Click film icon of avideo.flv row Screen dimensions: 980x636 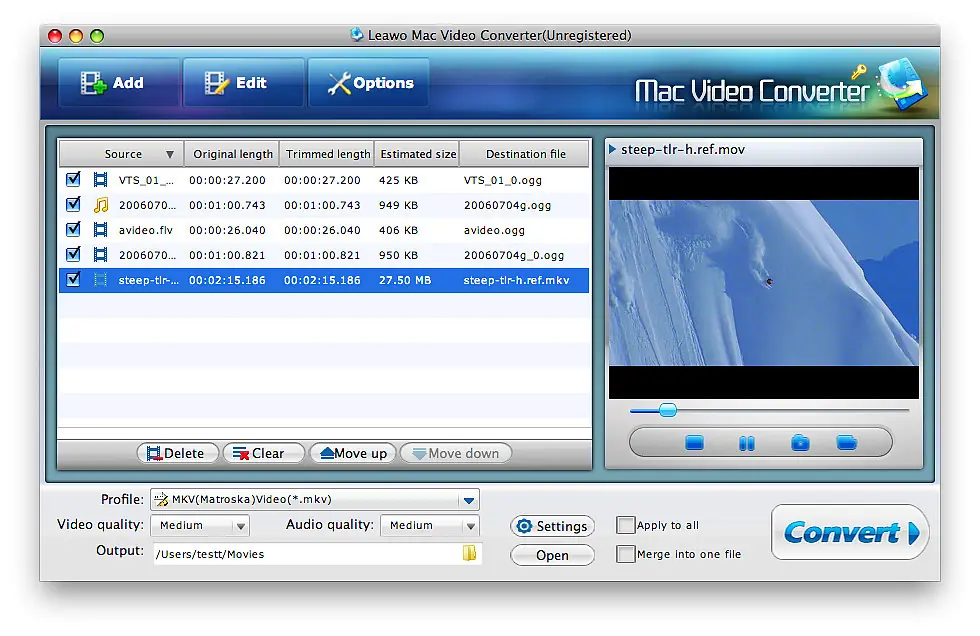tap(100, 230)
